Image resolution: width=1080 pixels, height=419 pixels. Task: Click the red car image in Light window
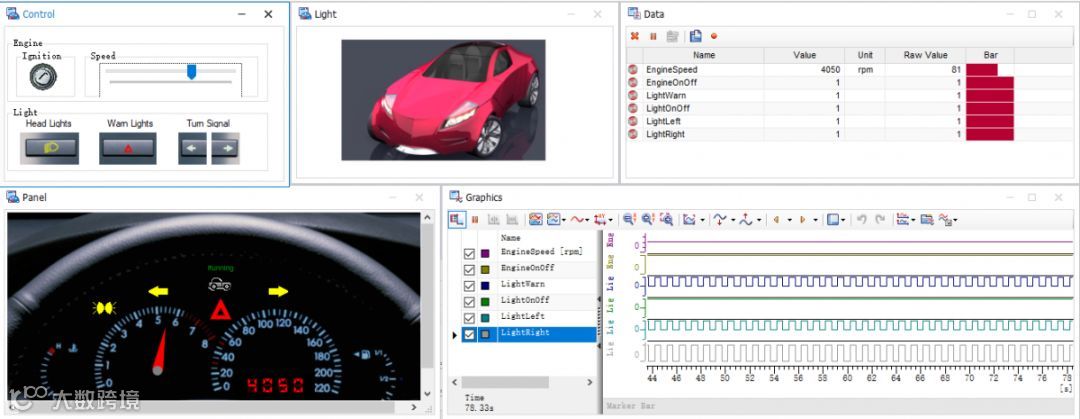point(443,100)
